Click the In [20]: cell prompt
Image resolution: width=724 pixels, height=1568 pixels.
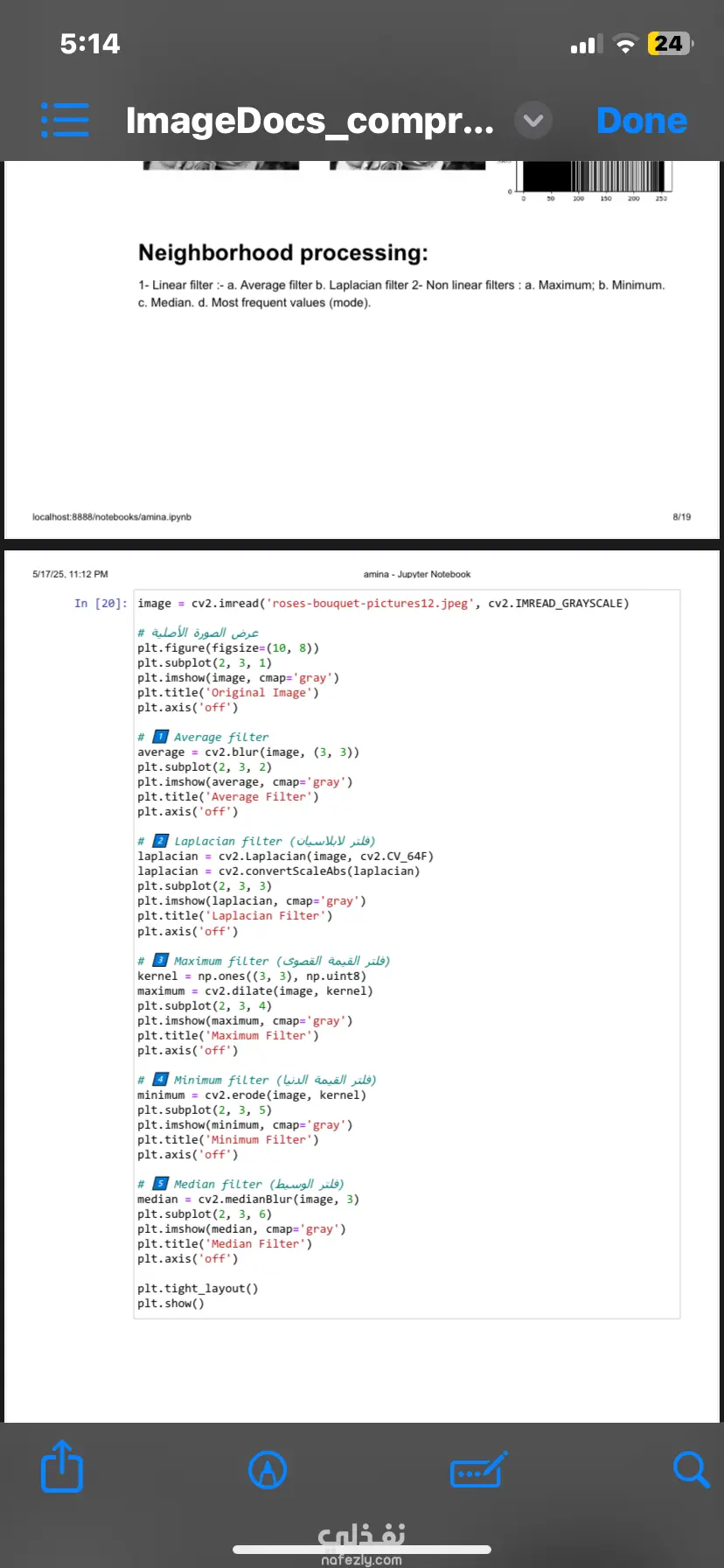[x=101, y=604]
